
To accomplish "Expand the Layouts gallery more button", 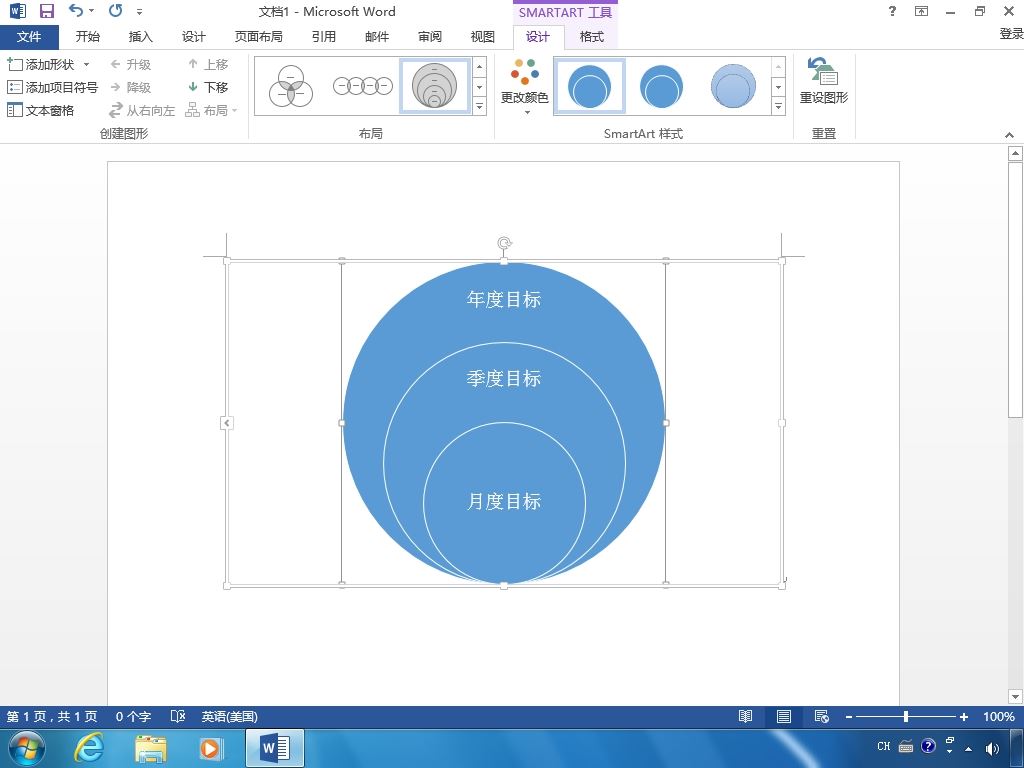I will (x=479, y=106).
